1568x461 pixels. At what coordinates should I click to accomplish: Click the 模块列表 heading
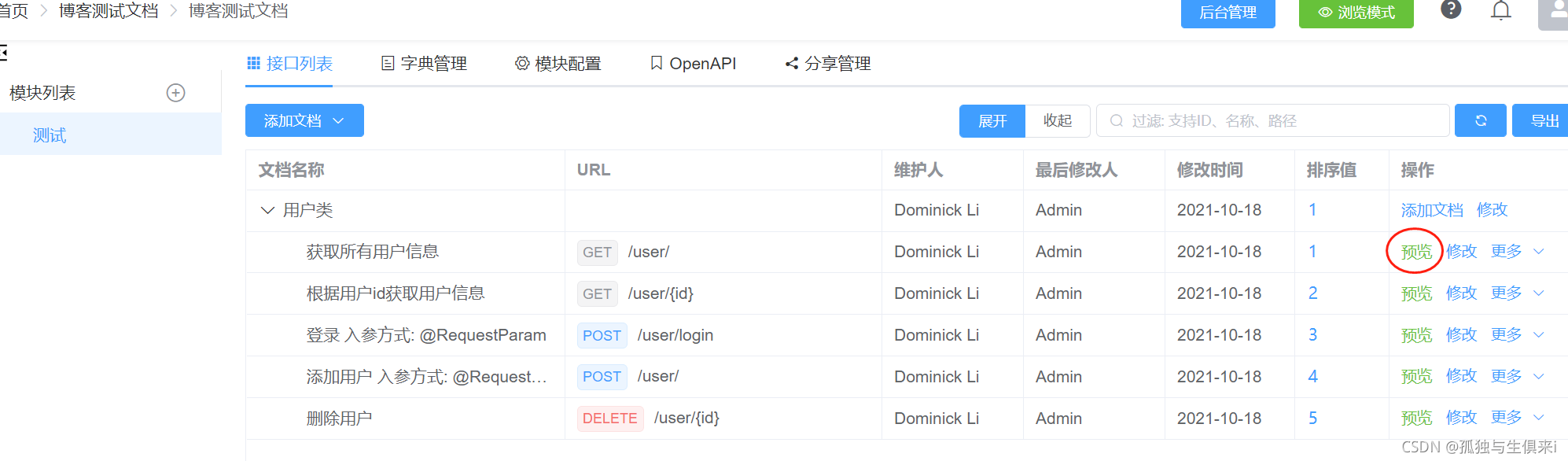[x=42, y=93]
